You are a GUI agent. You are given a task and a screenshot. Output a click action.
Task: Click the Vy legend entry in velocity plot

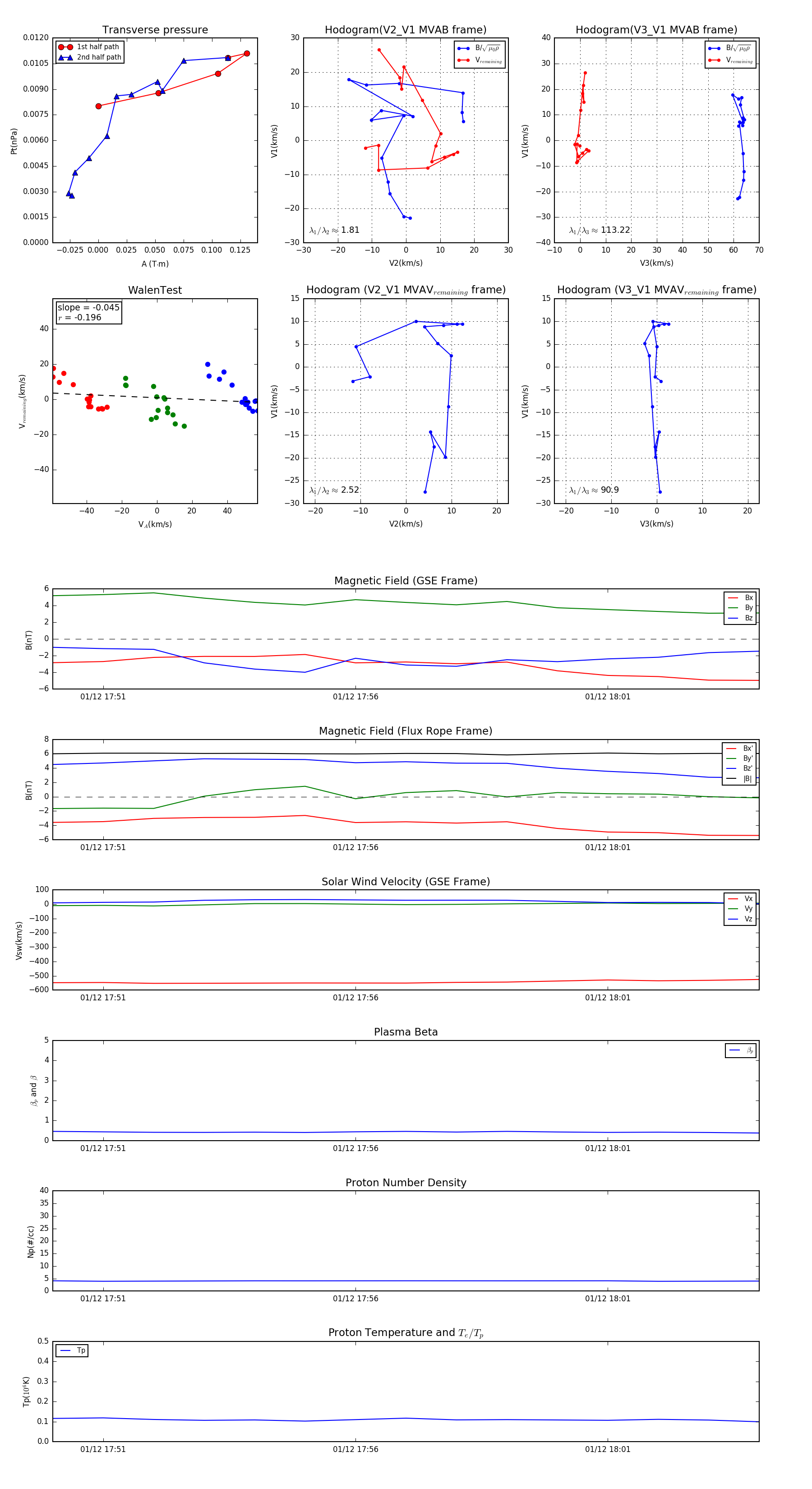click(740, 909)
